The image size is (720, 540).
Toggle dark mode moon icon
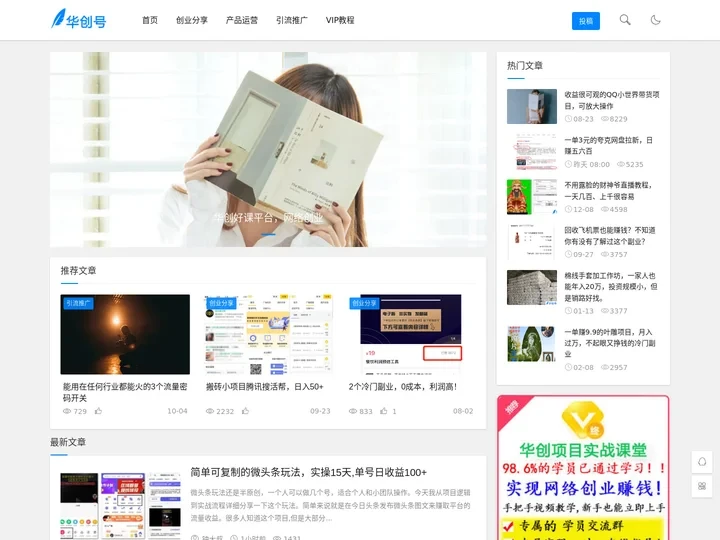655,20
